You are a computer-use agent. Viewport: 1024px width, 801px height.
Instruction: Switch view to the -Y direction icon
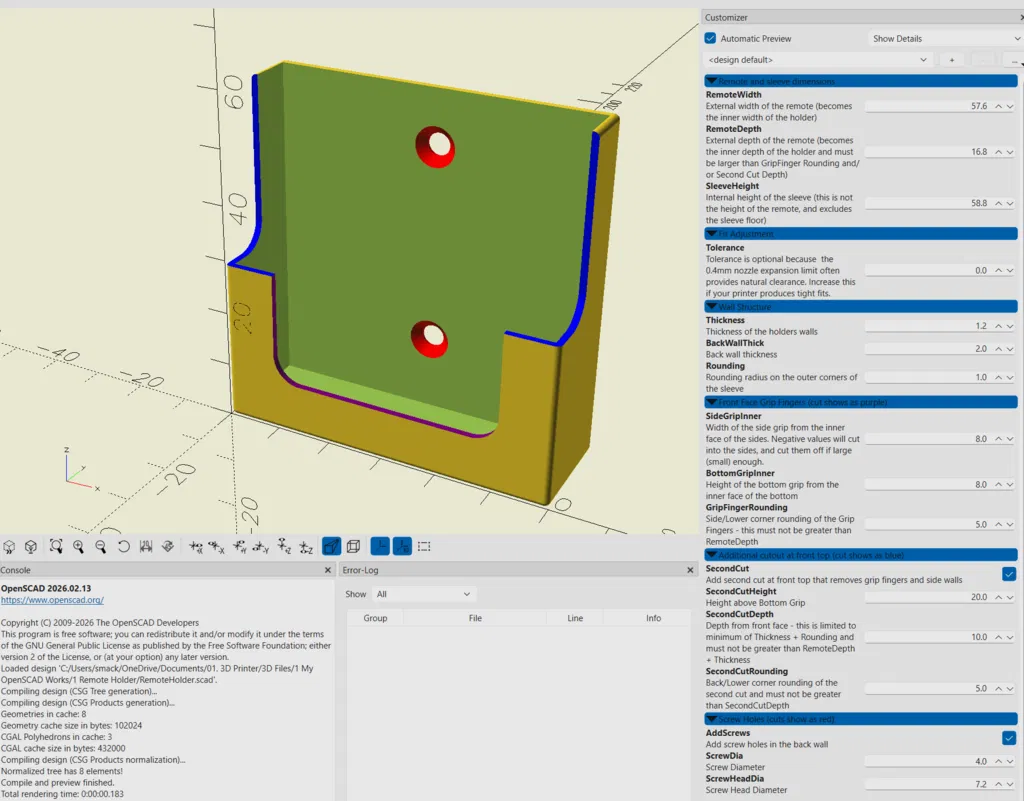click(x=261, y=546)
